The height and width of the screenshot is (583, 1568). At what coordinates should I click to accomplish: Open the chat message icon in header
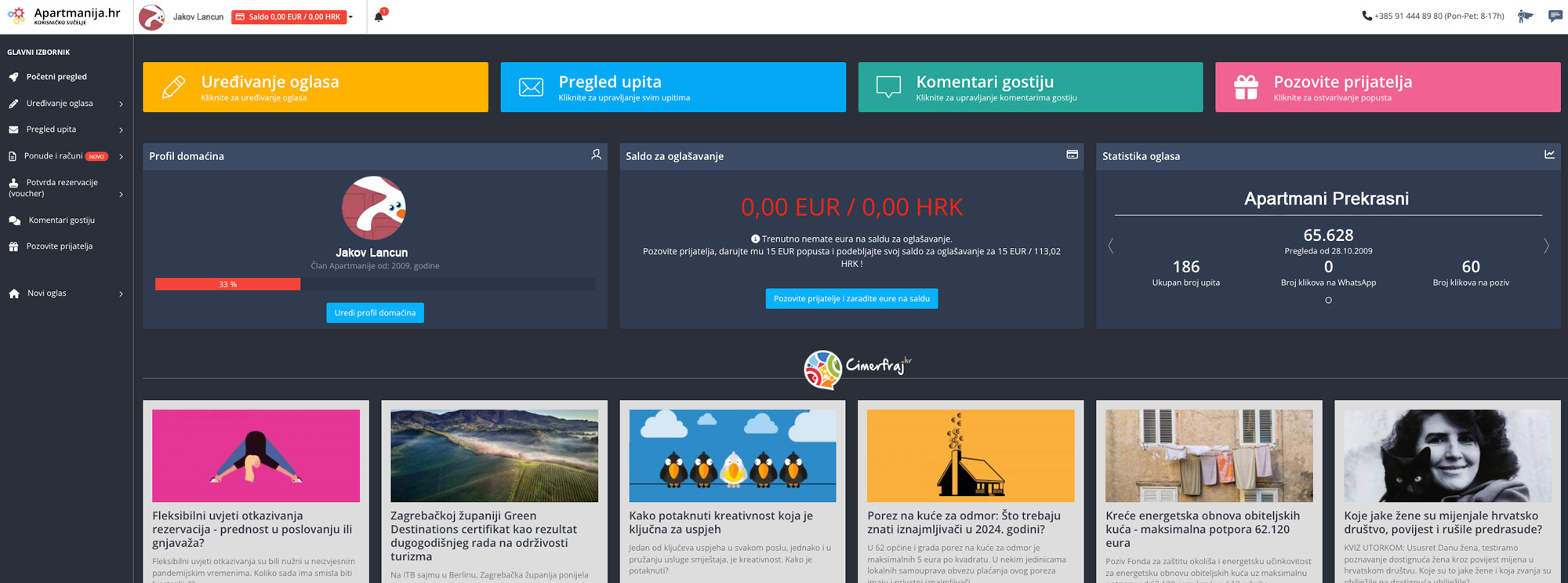coord(1555,16)
